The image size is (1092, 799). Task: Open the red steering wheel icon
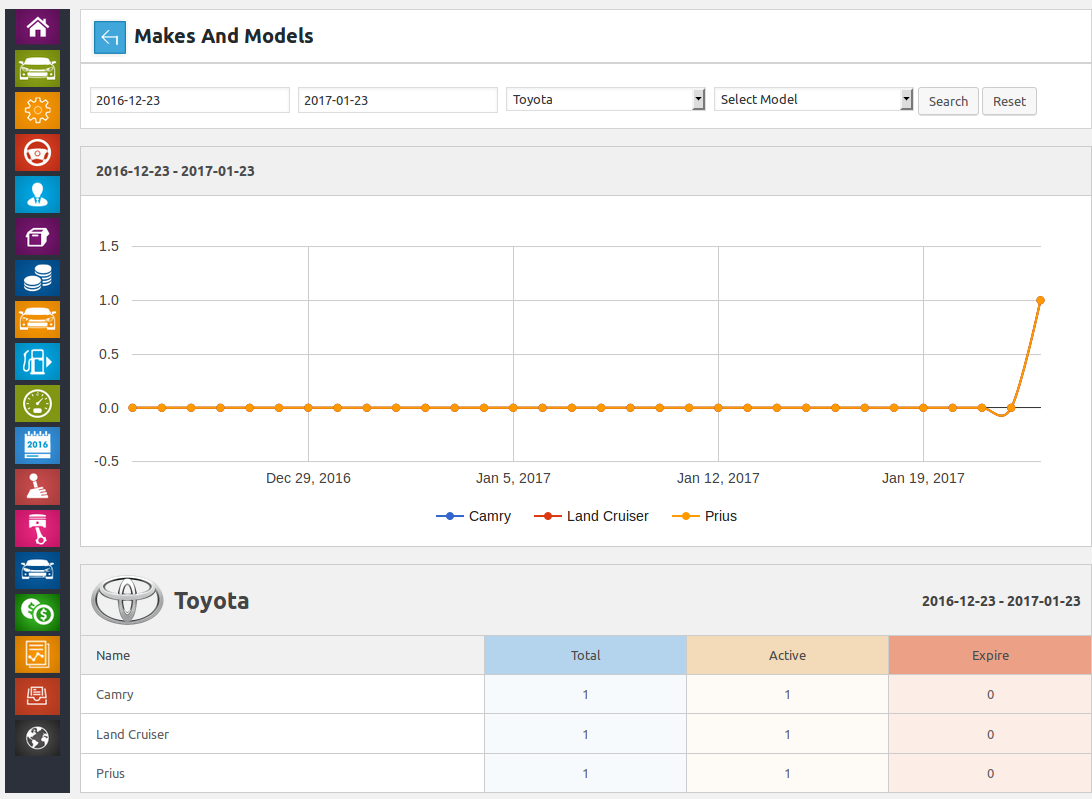tap(38, 152)
